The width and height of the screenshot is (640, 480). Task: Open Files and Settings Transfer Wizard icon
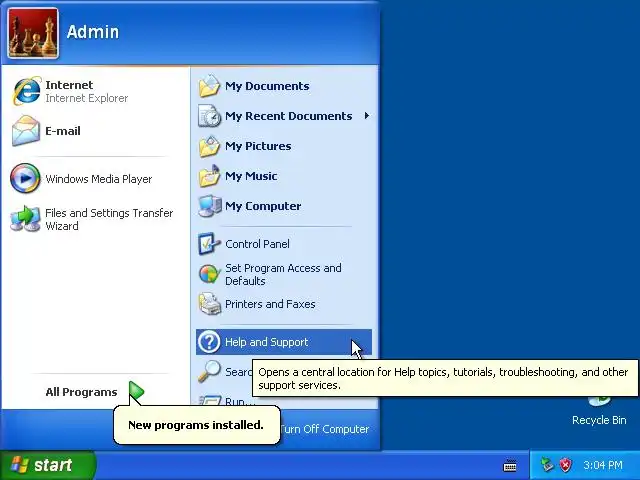click(x=26, y=219)
